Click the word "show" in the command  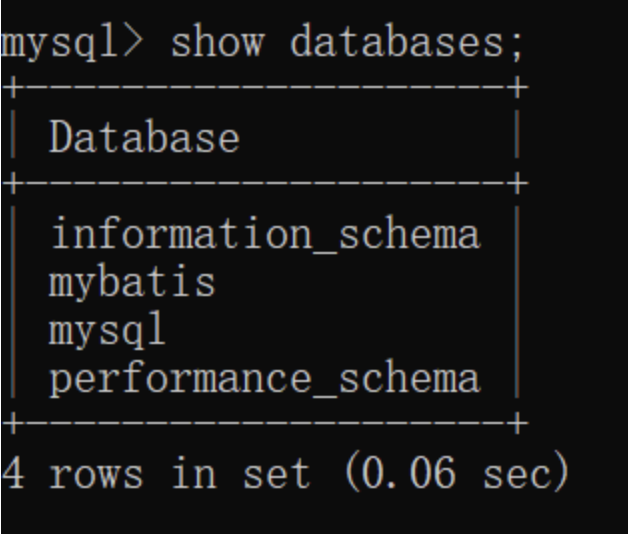pyautogui.click(x=218, y=45)
